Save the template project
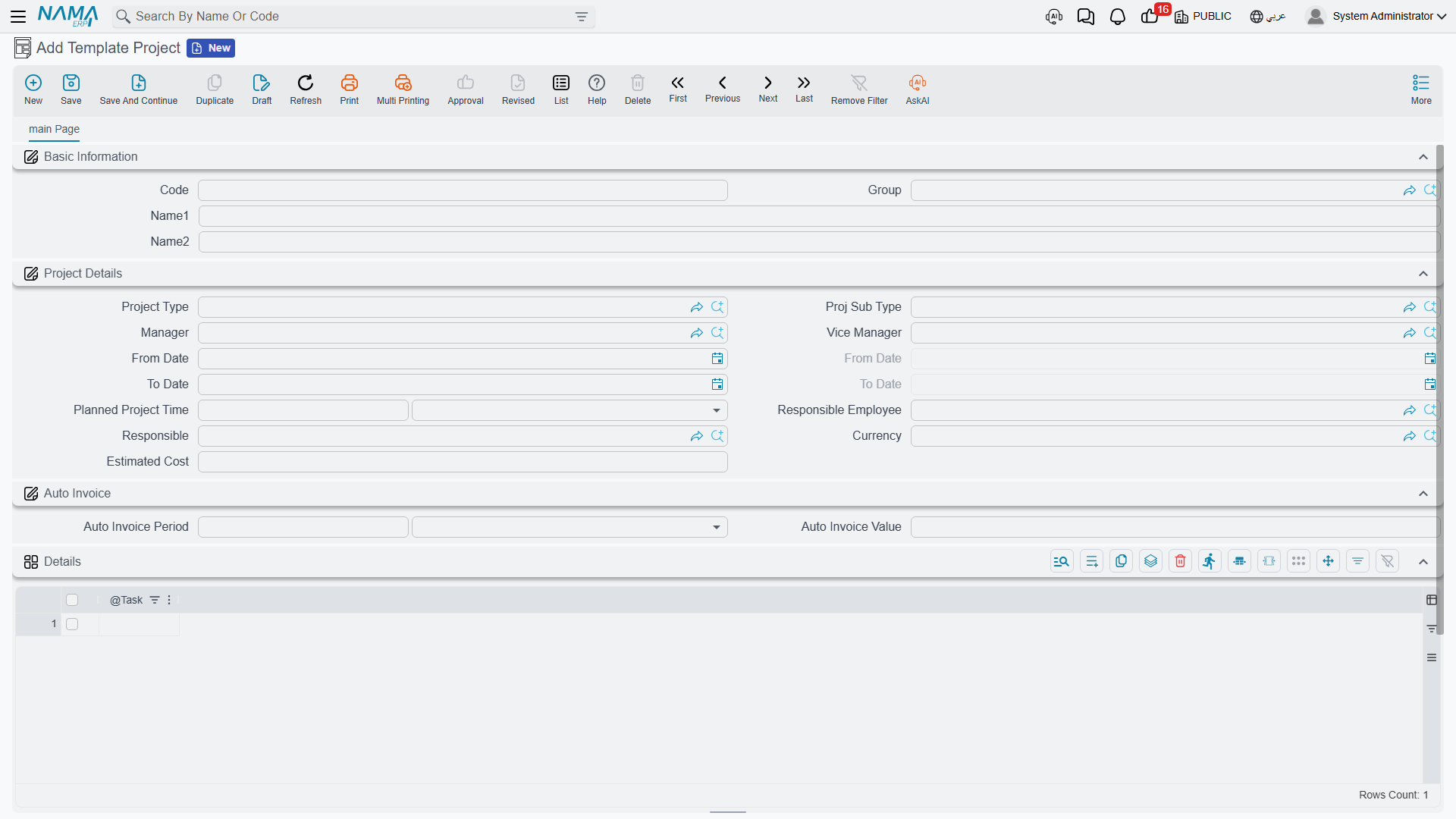Image resolution: width=1456 pixels, height=819 pixels. [x=71, y=89]
